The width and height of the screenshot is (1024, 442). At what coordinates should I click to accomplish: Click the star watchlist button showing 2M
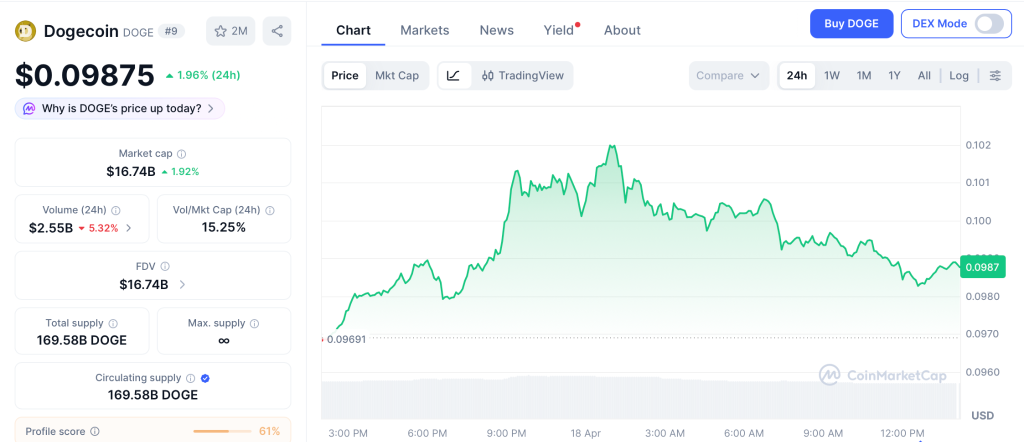(x=230, y=31)
